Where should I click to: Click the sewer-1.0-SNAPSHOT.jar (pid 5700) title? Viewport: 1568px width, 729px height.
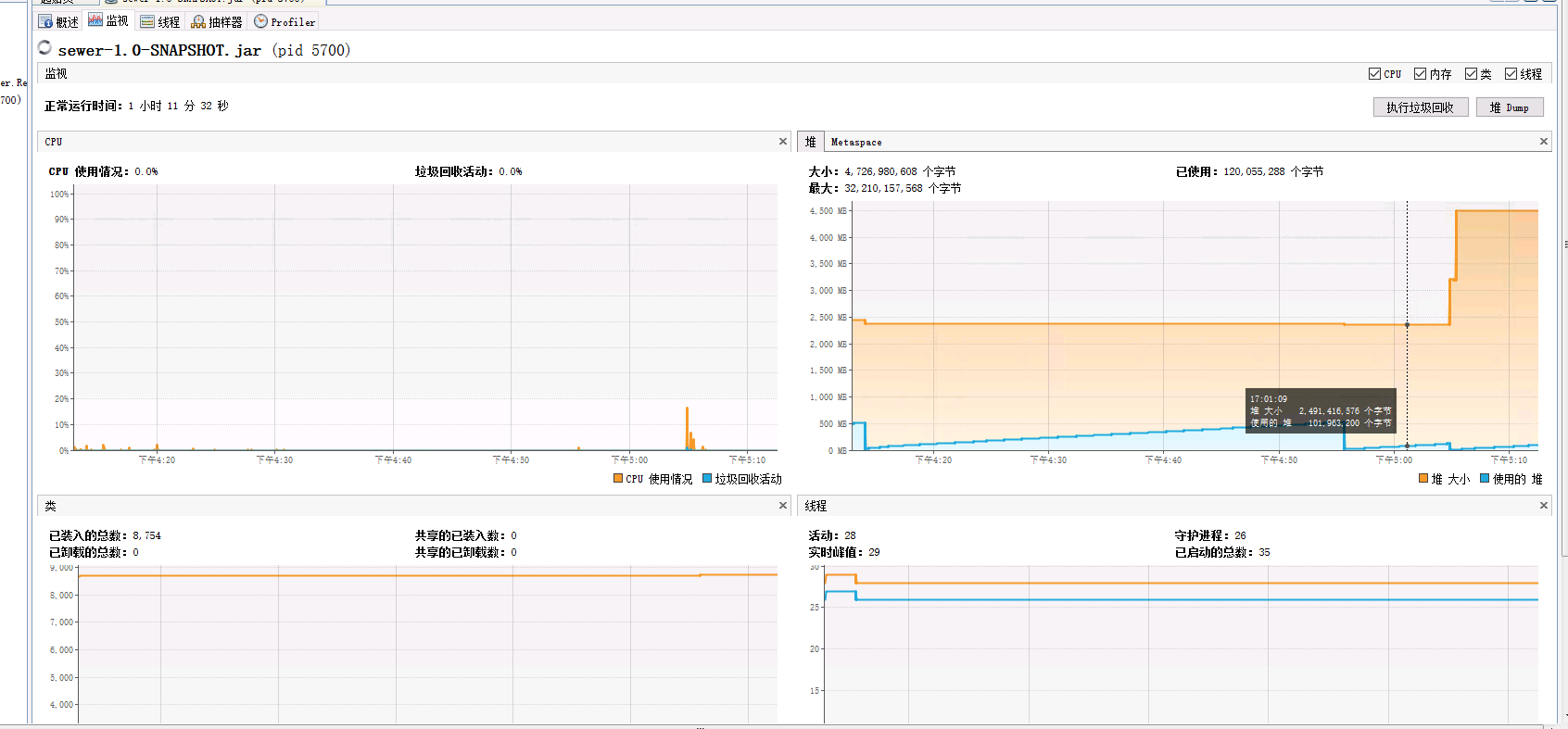point(204,50)
